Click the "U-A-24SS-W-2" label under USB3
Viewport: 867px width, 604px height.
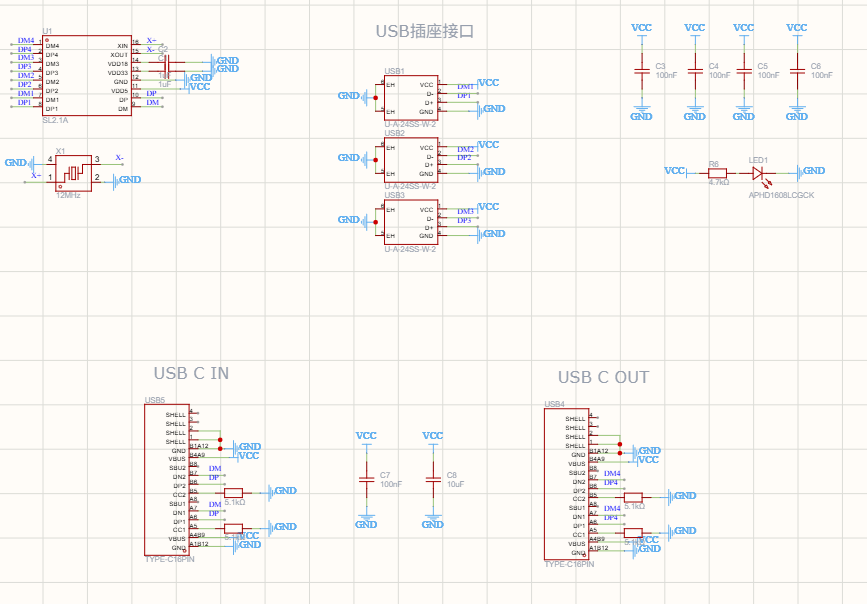(x=410, y=249)
